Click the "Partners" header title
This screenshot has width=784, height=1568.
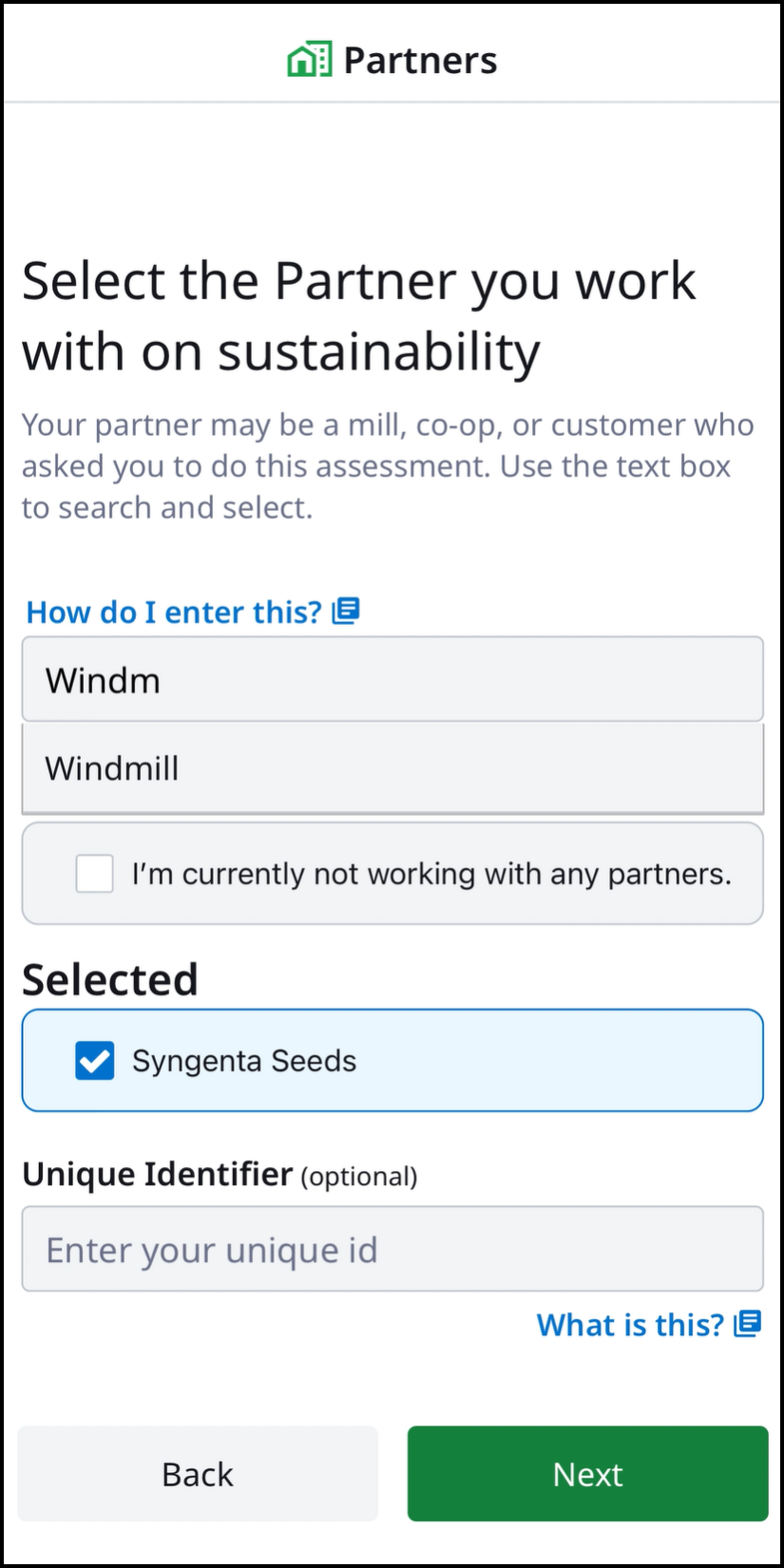[x=420, y=61]
